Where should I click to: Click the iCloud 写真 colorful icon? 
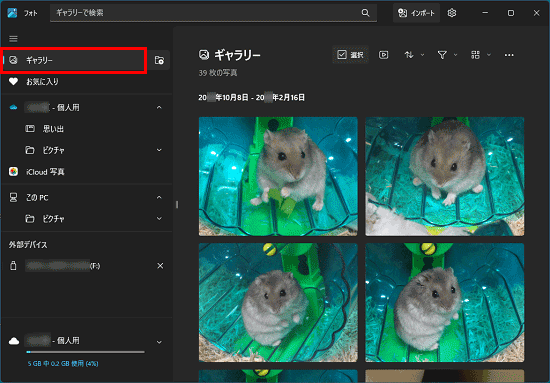[13, 172]
